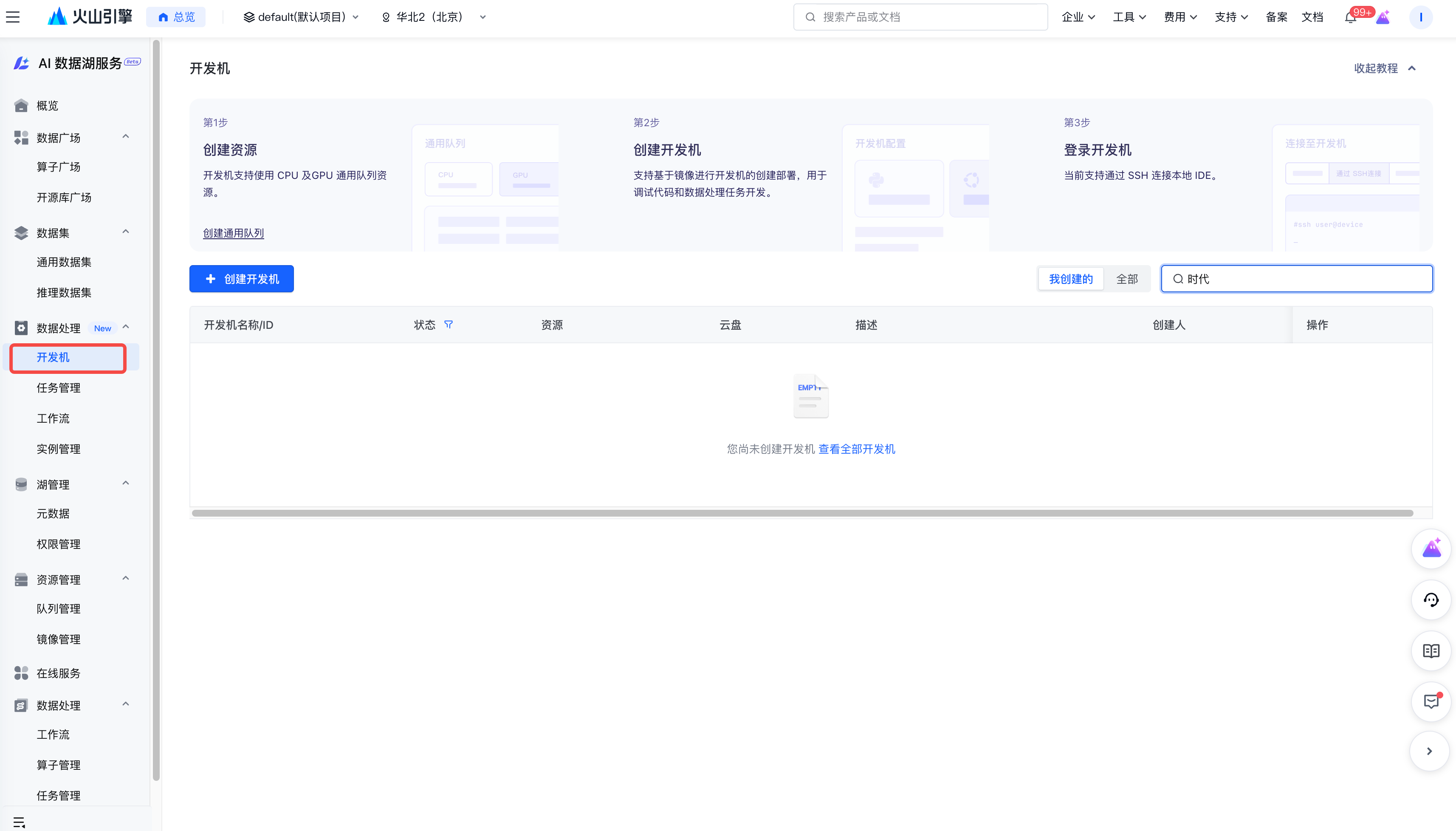Click the feedback message icon
1456x831 pixels.
[x=1431, y=701]
